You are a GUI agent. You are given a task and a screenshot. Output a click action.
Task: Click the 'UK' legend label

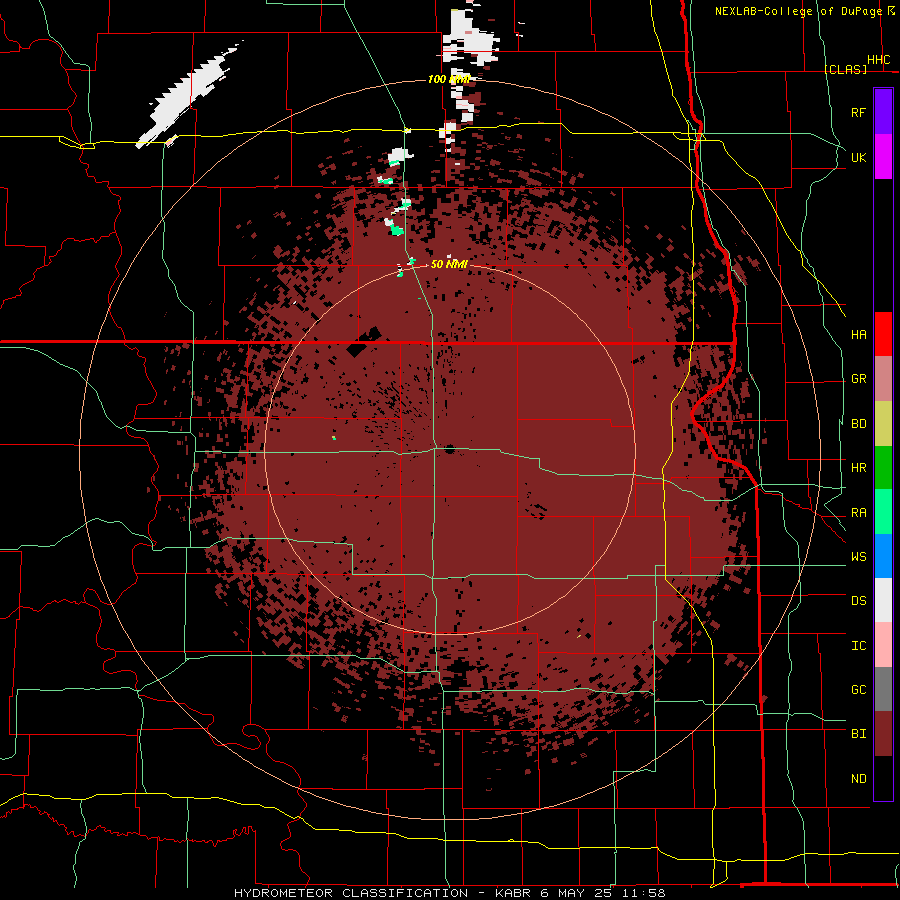click(x=858, y=157)
